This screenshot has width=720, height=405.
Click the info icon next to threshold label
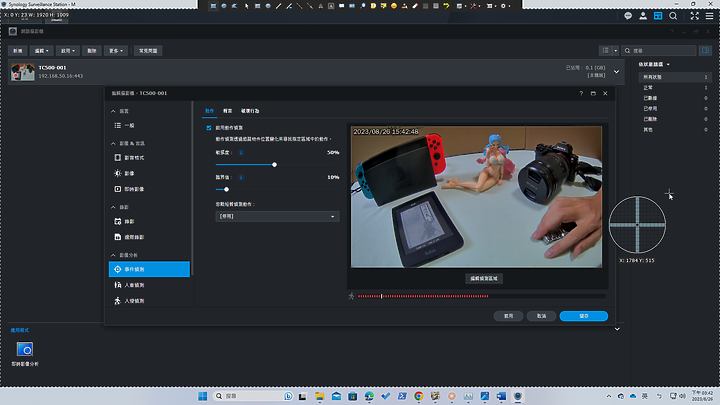pyautogui.click(x=241, y=177)
